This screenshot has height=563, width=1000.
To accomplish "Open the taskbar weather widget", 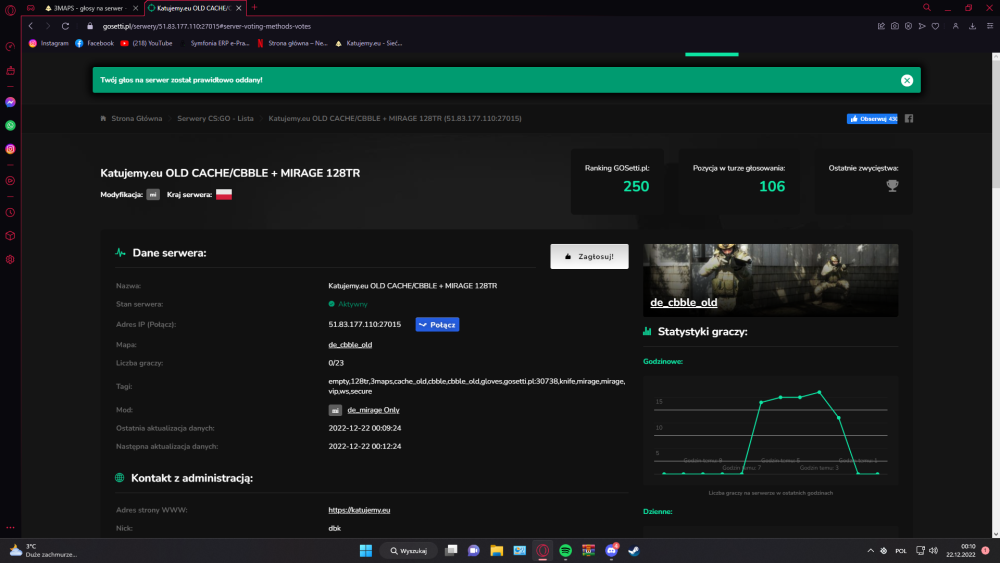I will pos(43,551).
